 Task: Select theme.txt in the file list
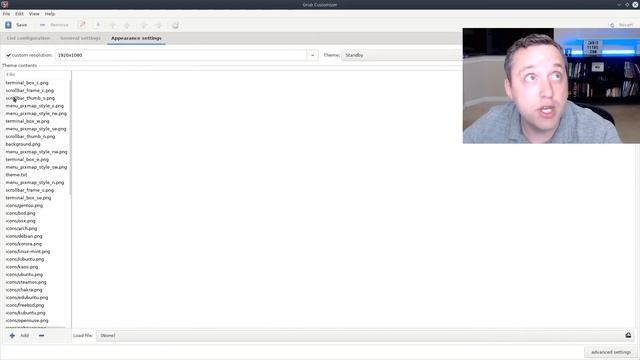pos(16,175)
